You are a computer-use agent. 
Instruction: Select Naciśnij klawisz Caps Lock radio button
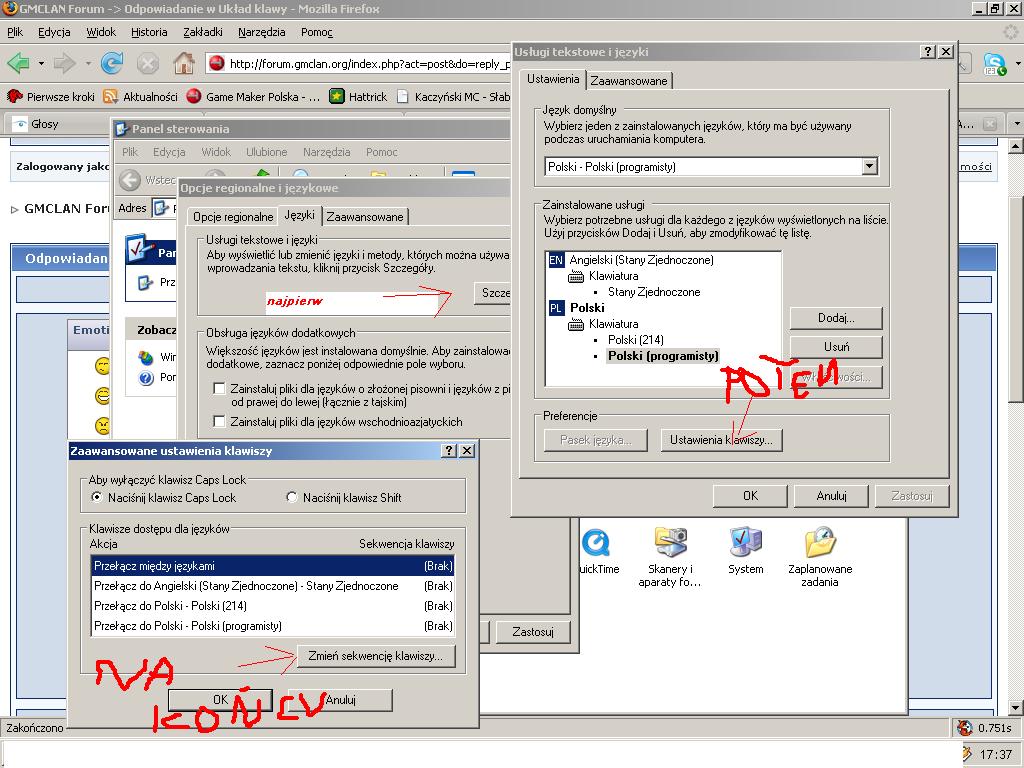pyautogui.click(x=97, y=497)
